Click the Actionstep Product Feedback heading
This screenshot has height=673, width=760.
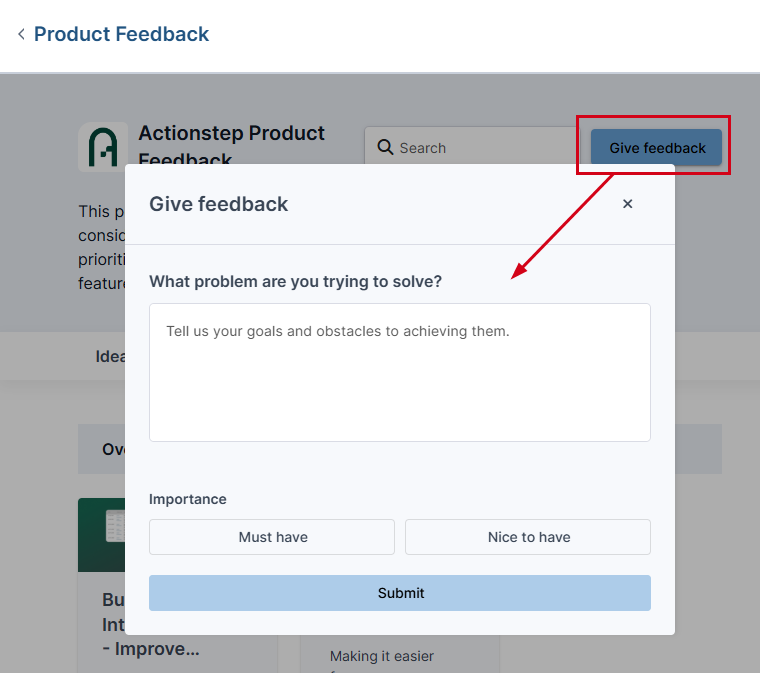pyautogui.click(x=232, y=144)
